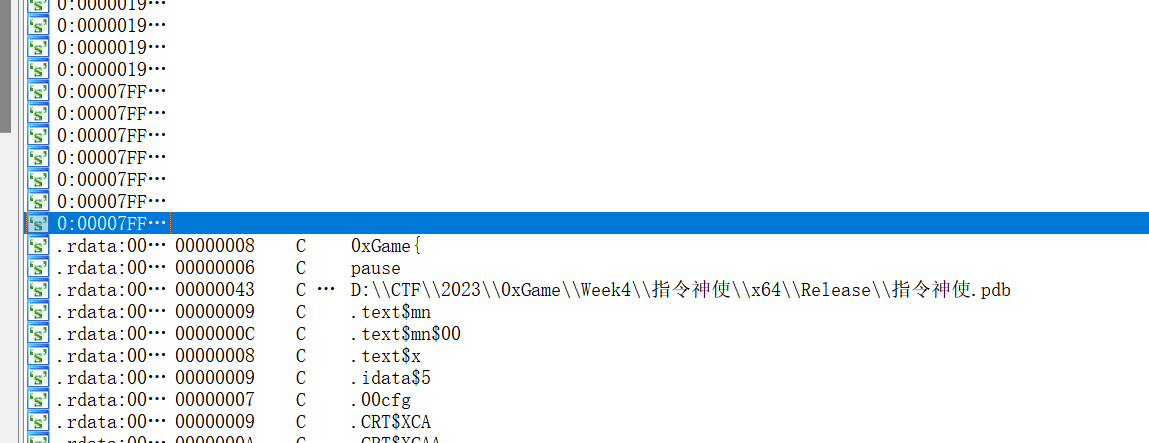This screenshot has height=443, width=1149.
Task: Click the string icon next to .00cfg
Action: click(38, 400)
